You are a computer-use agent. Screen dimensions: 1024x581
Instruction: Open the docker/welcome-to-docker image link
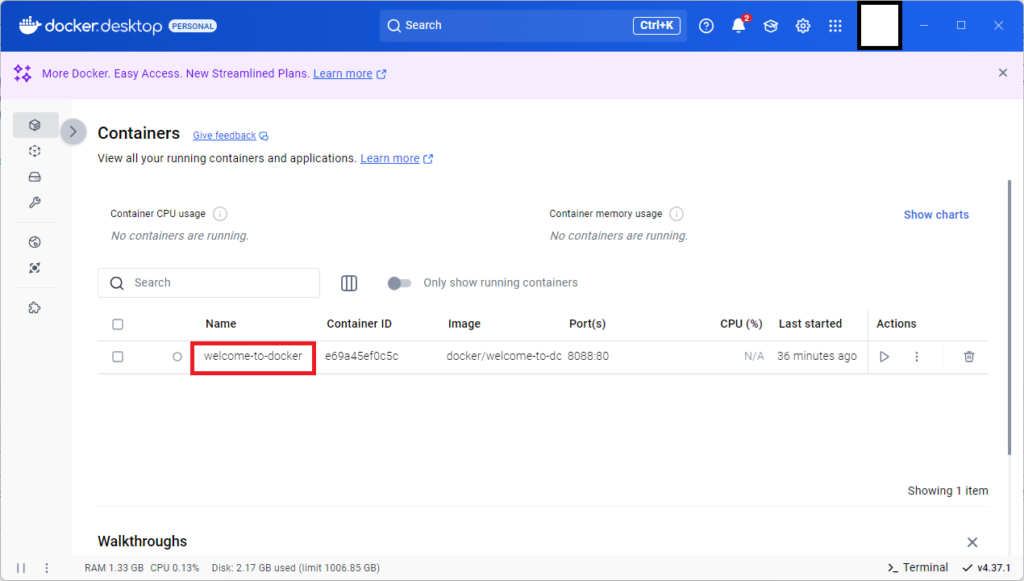point(504,356)
